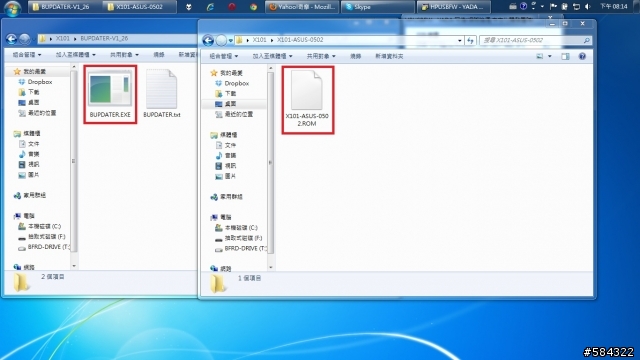Open the Windows Start orb
This screenshot has height=360, width=640.
point(13,7)
